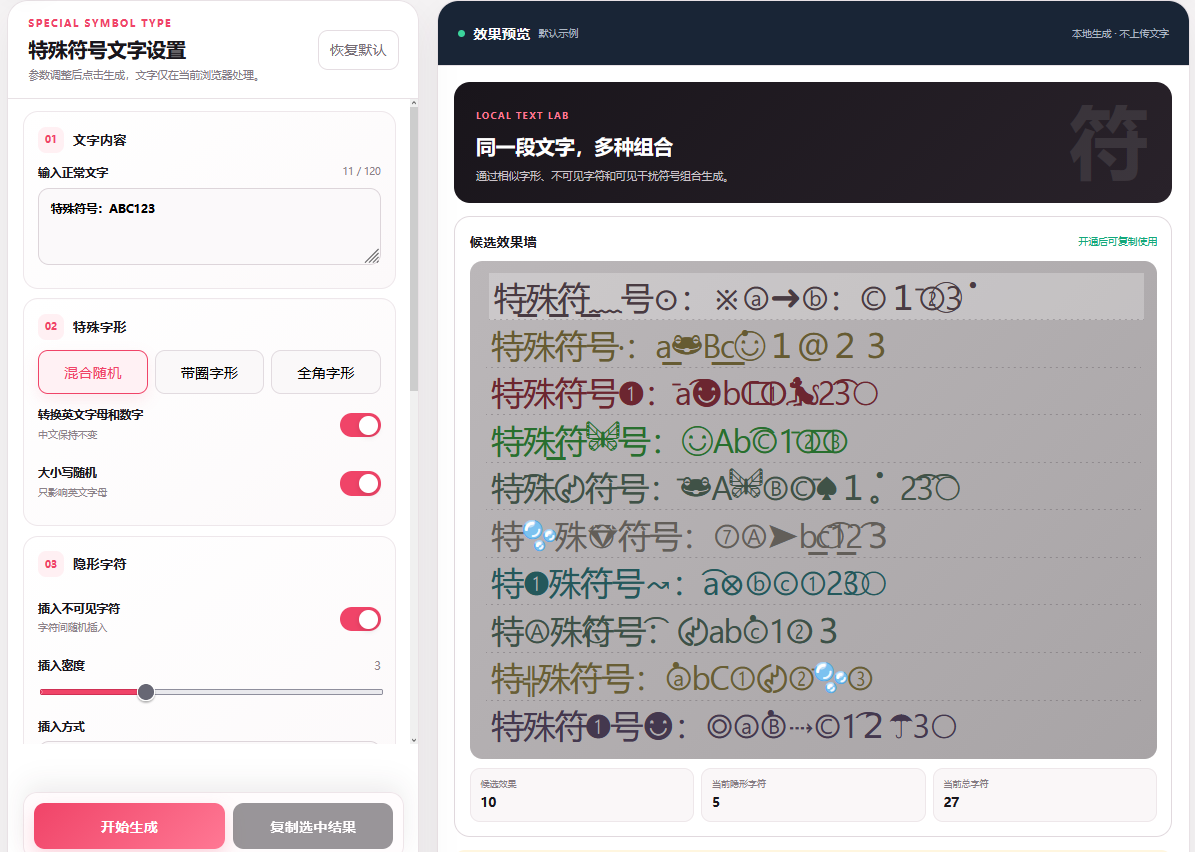Select the 带圈字形 glyph mode
This screenshot has height=852, width=1195.
click(x=210, y=373)
